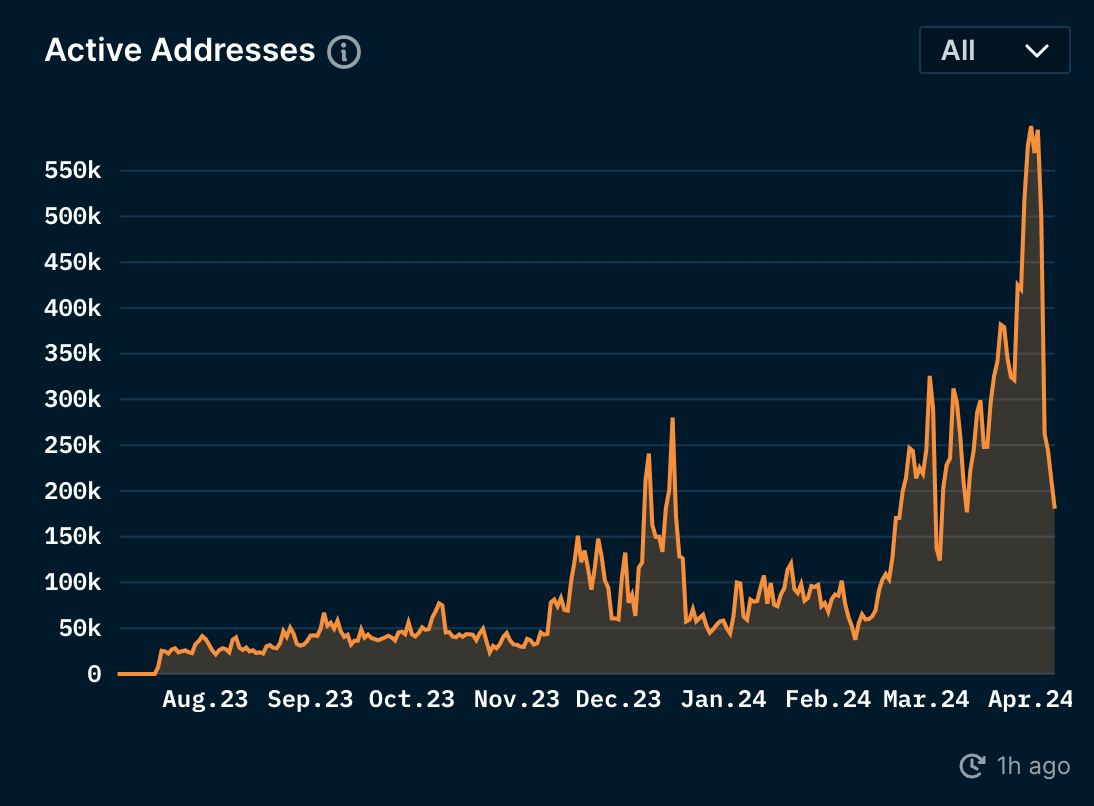The image size is (1094, 806).
Task: Click the Dec.23 axis label
Action: coord(619,700)
